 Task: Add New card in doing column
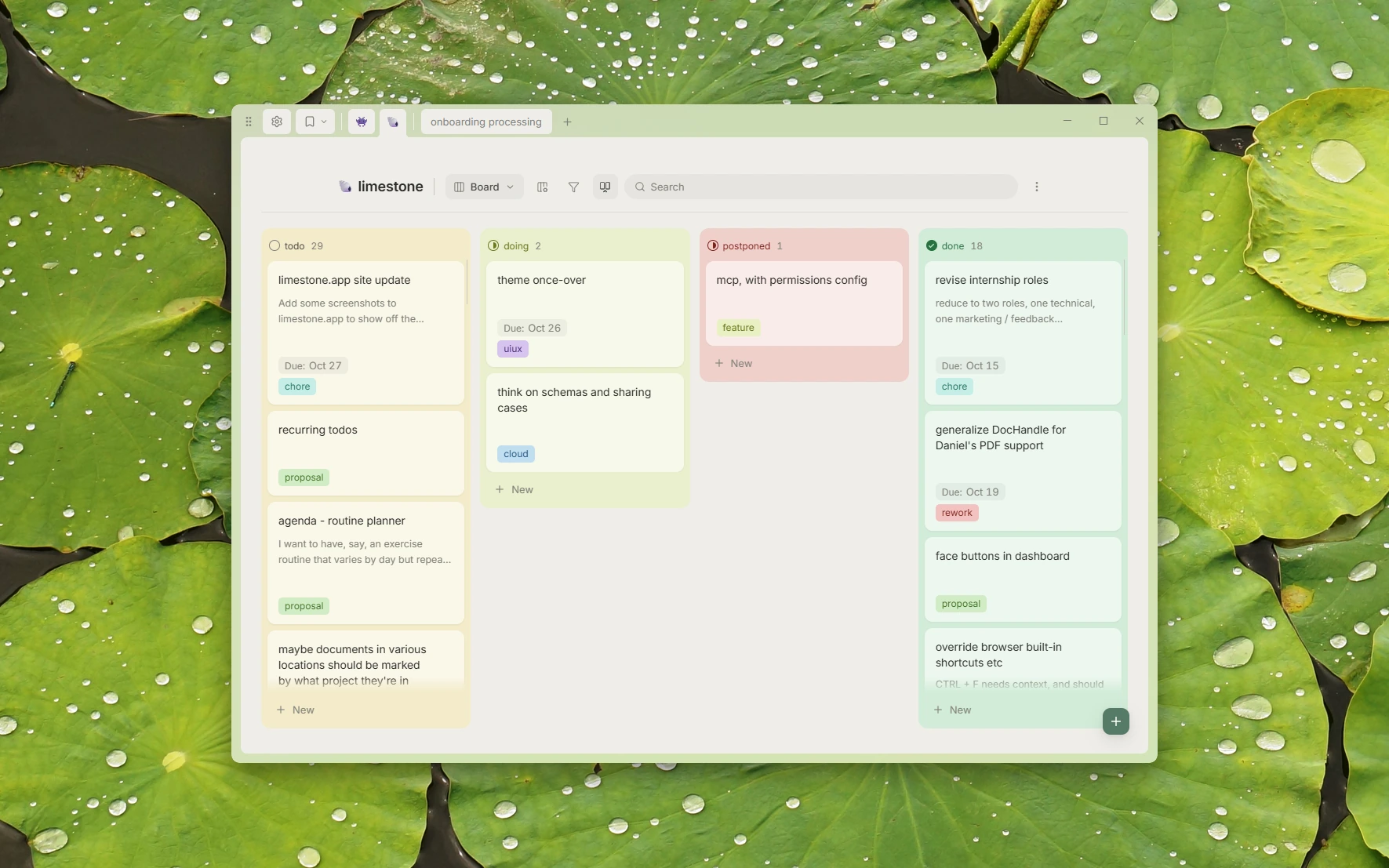[x=515, y=489]
